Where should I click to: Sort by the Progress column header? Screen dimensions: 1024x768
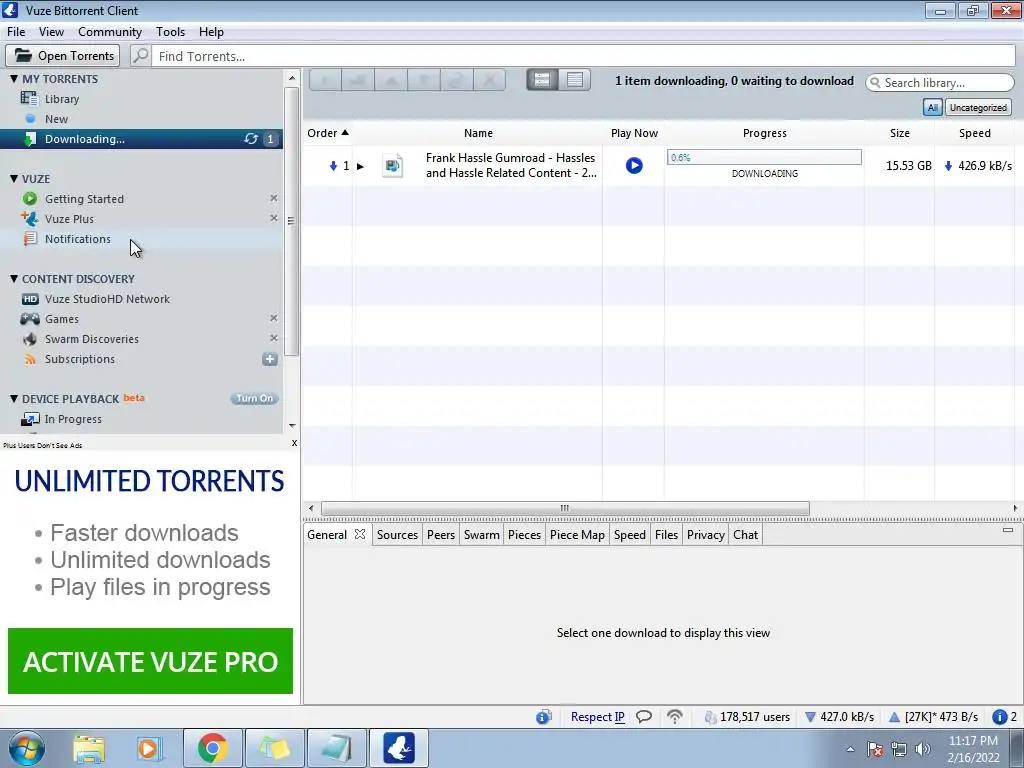click(x=764, y=133)
